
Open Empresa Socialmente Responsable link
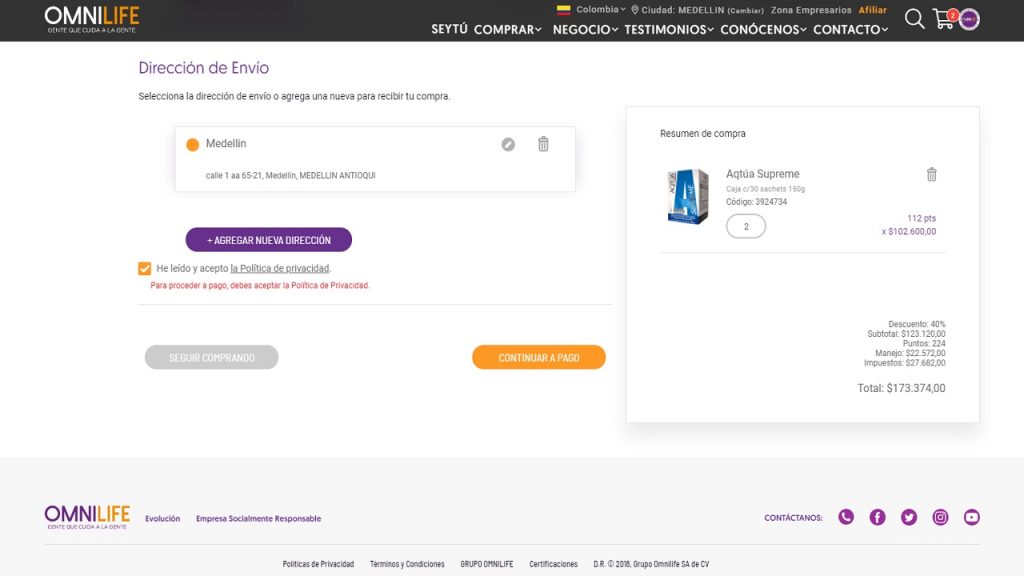coord(259,519)
